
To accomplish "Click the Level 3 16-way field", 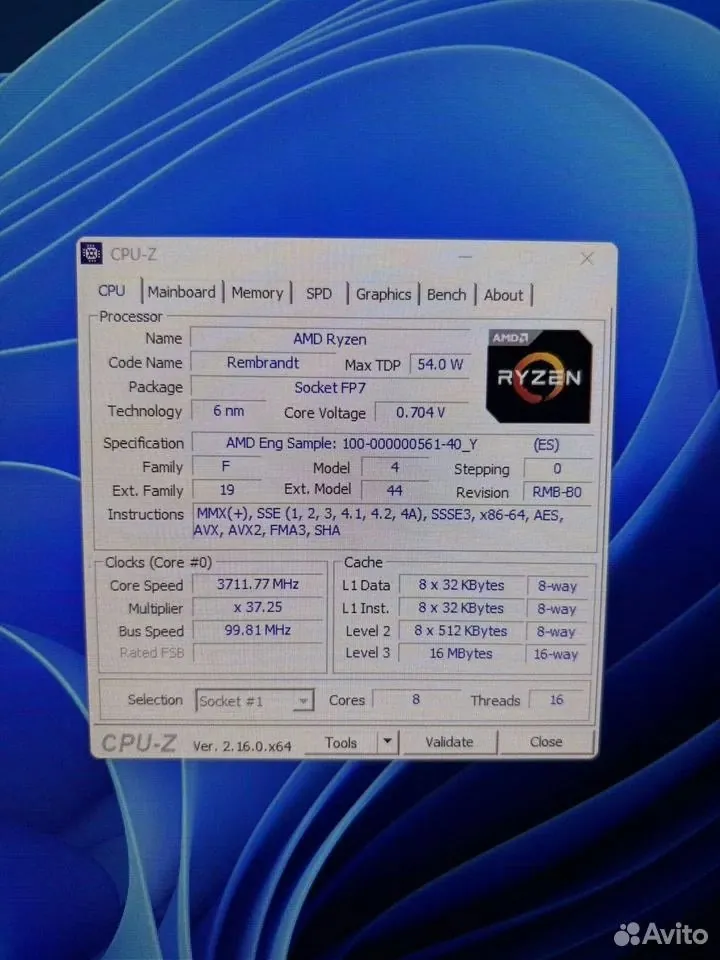I will coord(556,654).
